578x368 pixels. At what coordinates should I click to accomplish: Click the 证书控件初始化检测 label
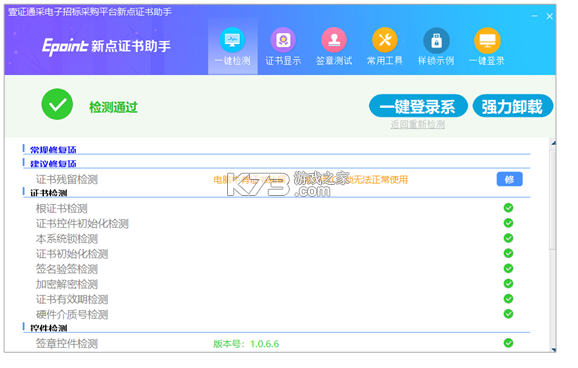[82, 224]
